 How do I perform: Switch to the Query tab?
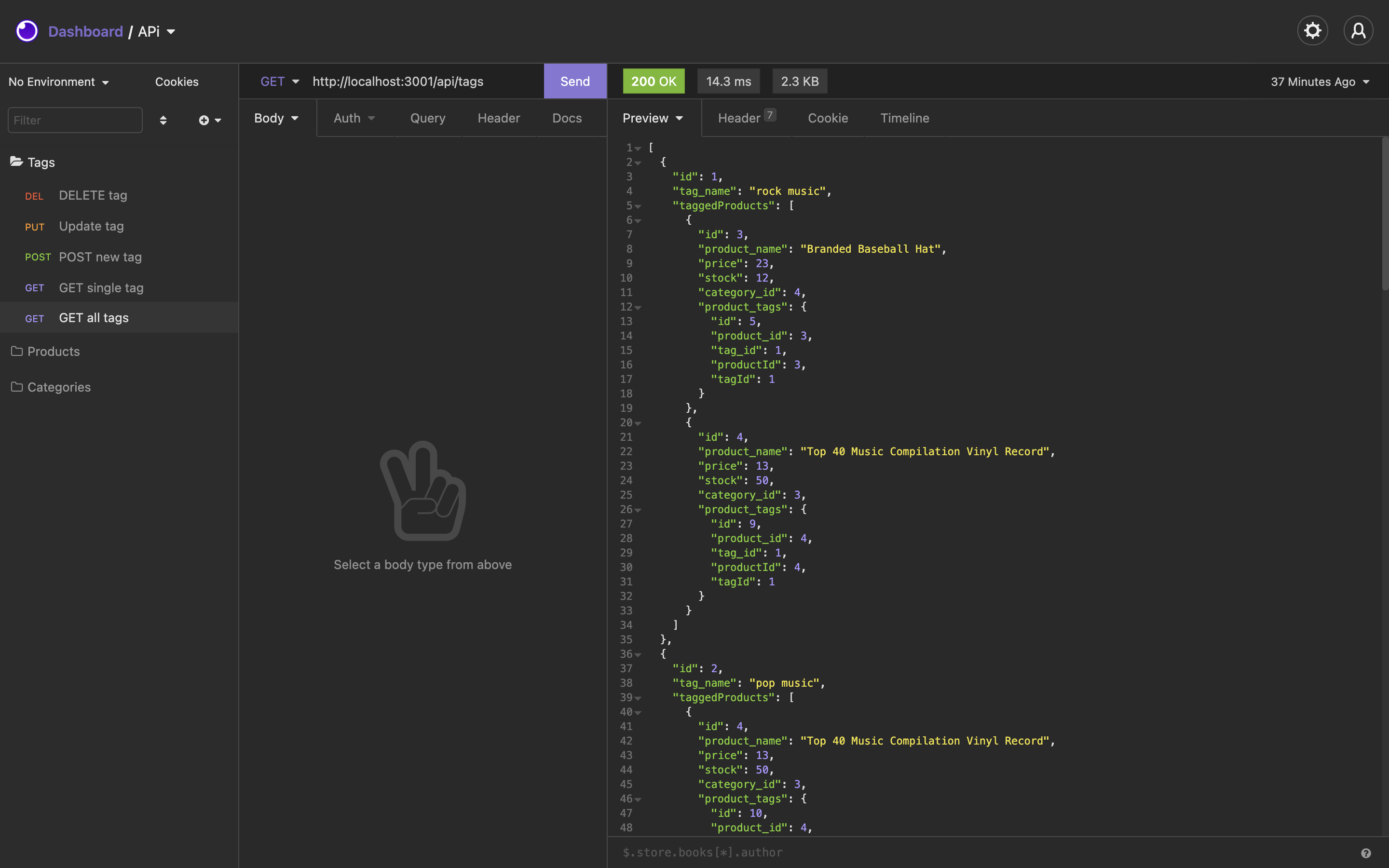428,118
